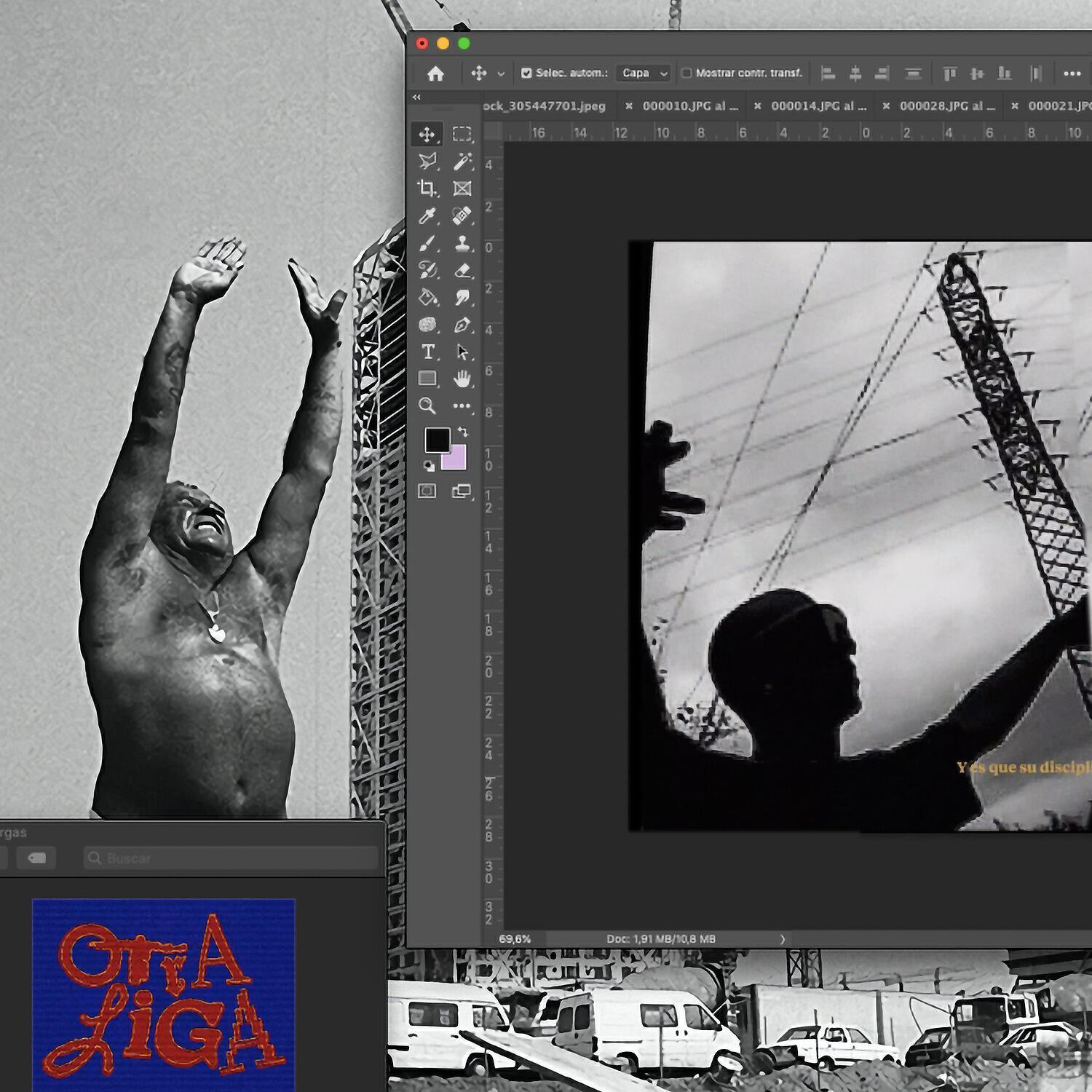Enable Mostrar contr. transf. checkbox

(686, 73)
